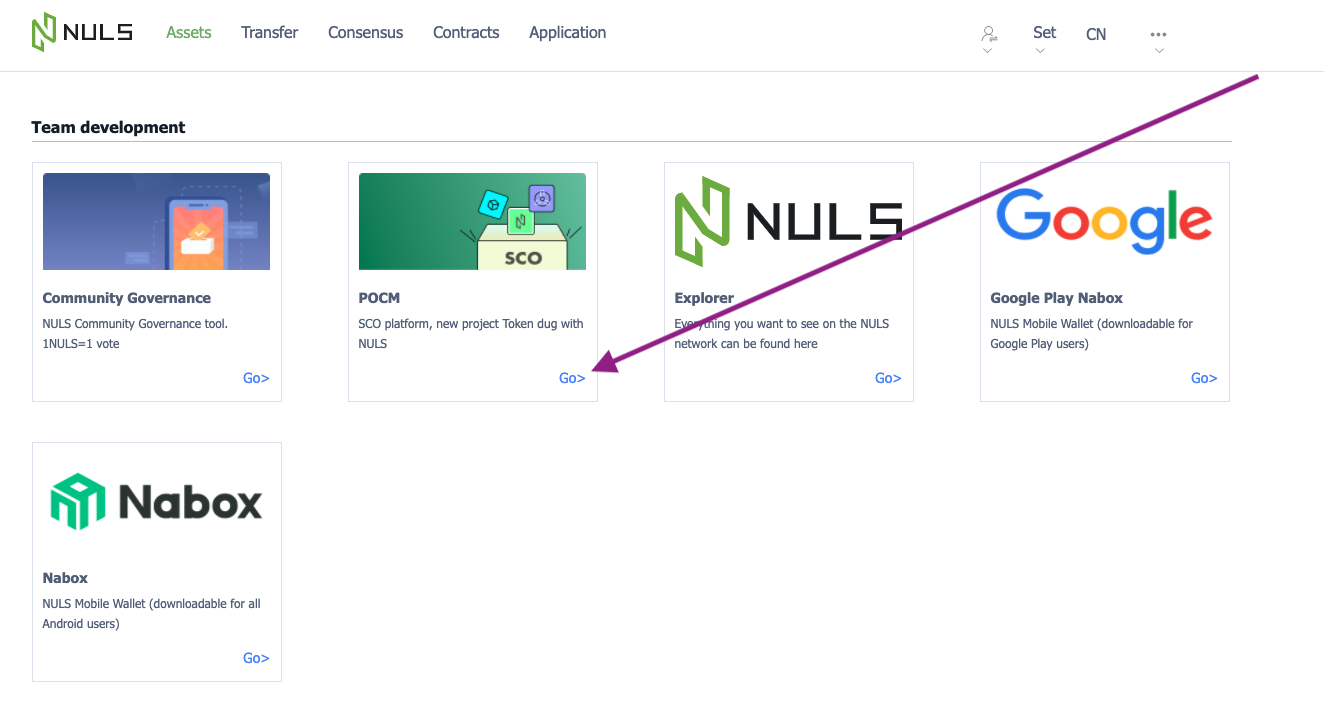Go to the Consensus tab
The width and height of the screenshot is (1324, 728).
click(x=365, y=32)
